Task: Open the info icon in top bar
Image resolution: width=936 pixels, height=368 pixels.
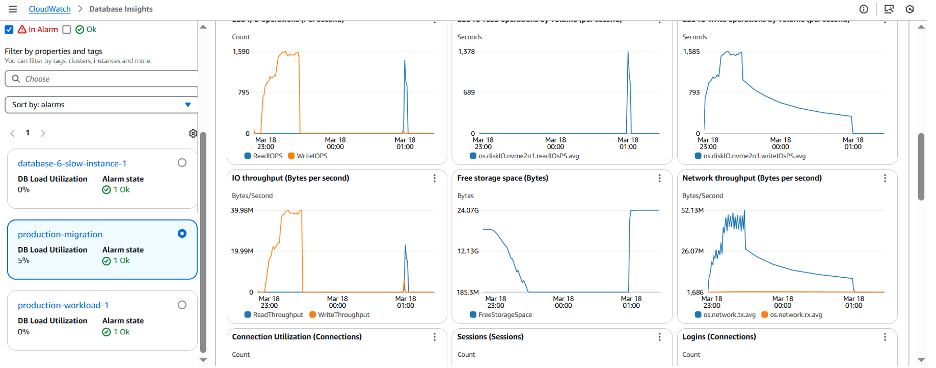Action: [x=863, y=9]
